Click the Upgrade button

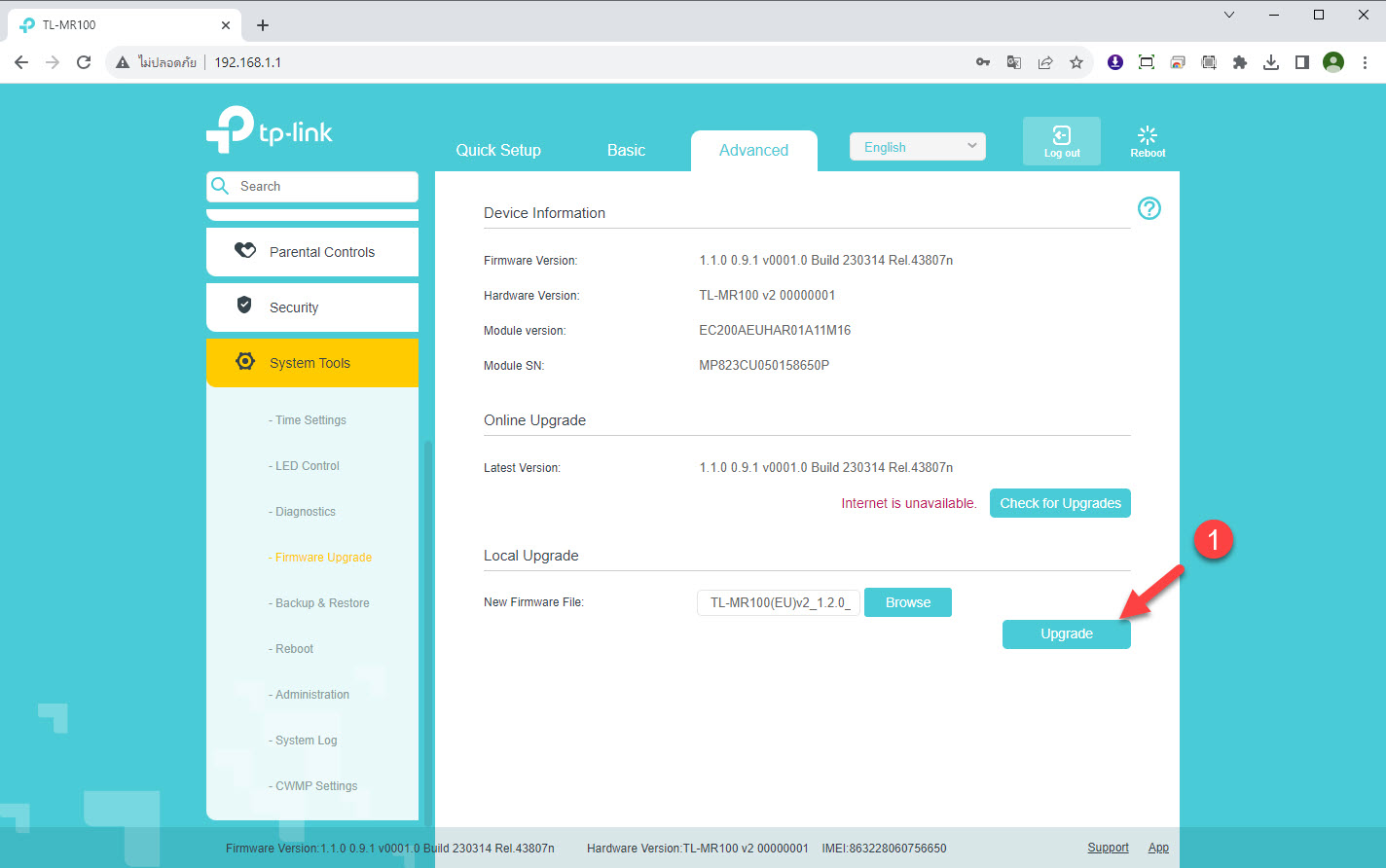coord(1066,633)
